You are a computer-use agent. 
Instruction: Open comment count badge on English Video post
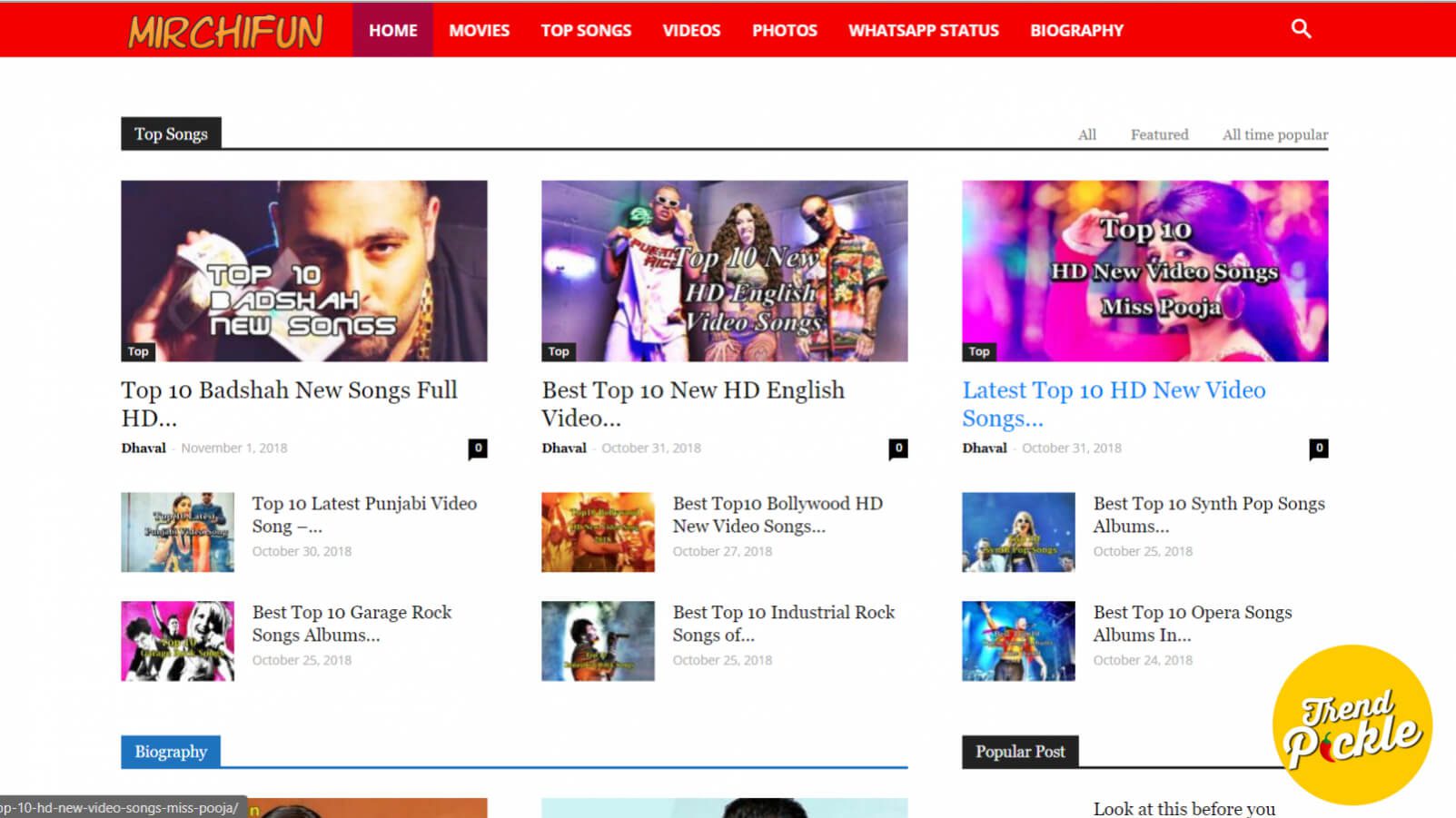pos(898,448)
